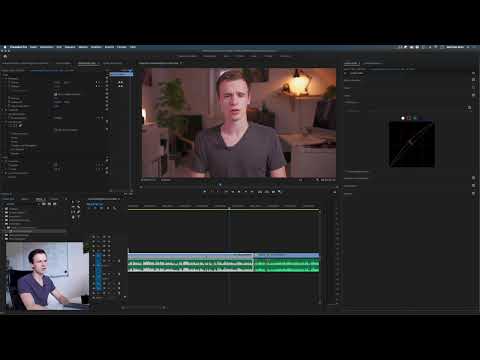Screen dimensions: 480x360
Task: Toggle Comparison View in Program monitor
Action: tap(280, 192)
